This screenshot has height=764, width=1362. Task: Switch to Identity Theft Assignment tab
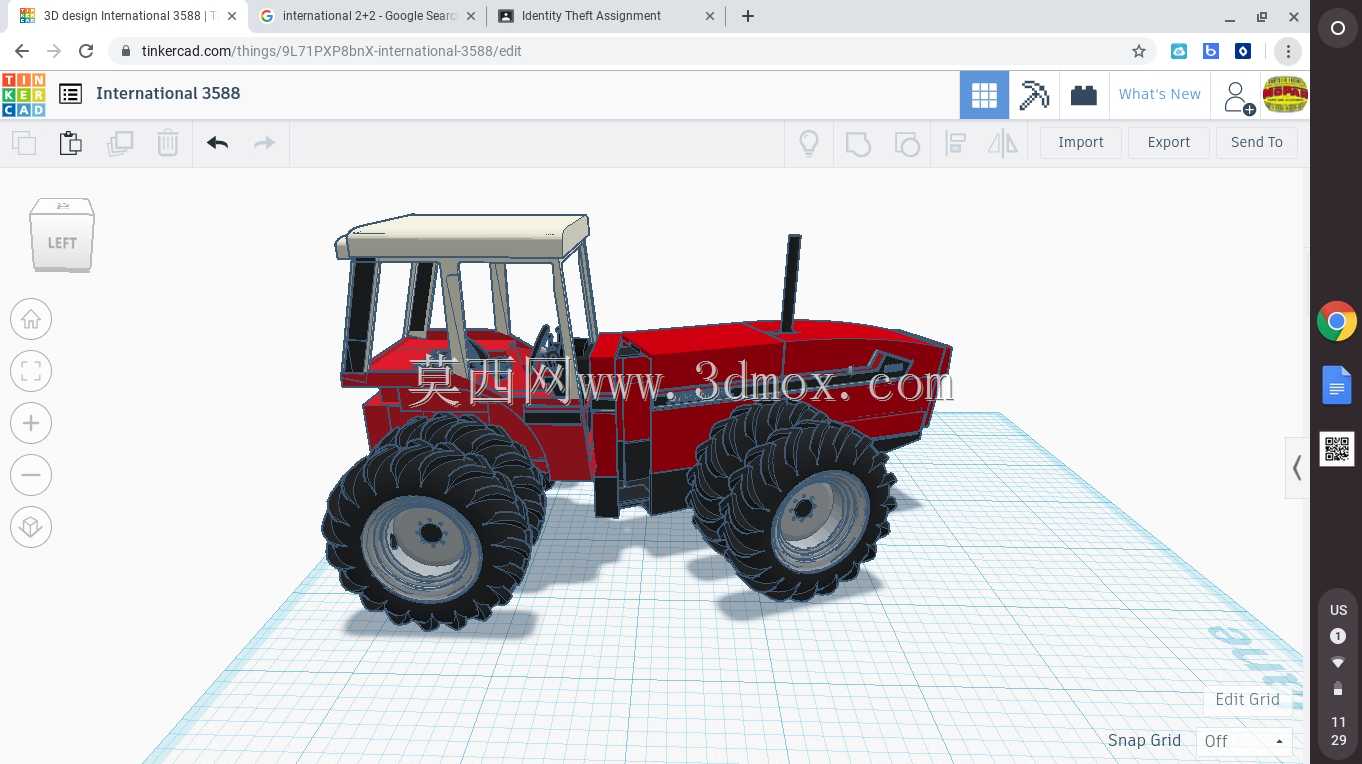[x=607, y=16]
